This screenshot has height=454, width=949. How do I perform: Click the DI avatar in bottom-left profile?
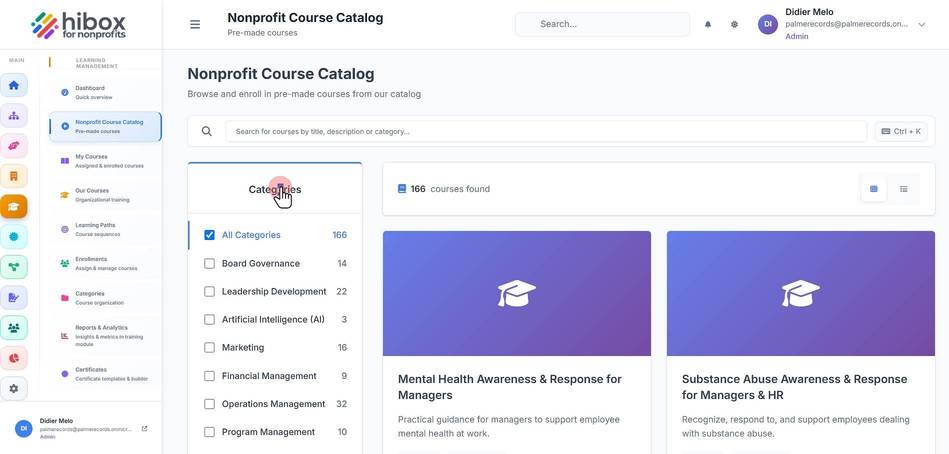click(24, 429)
